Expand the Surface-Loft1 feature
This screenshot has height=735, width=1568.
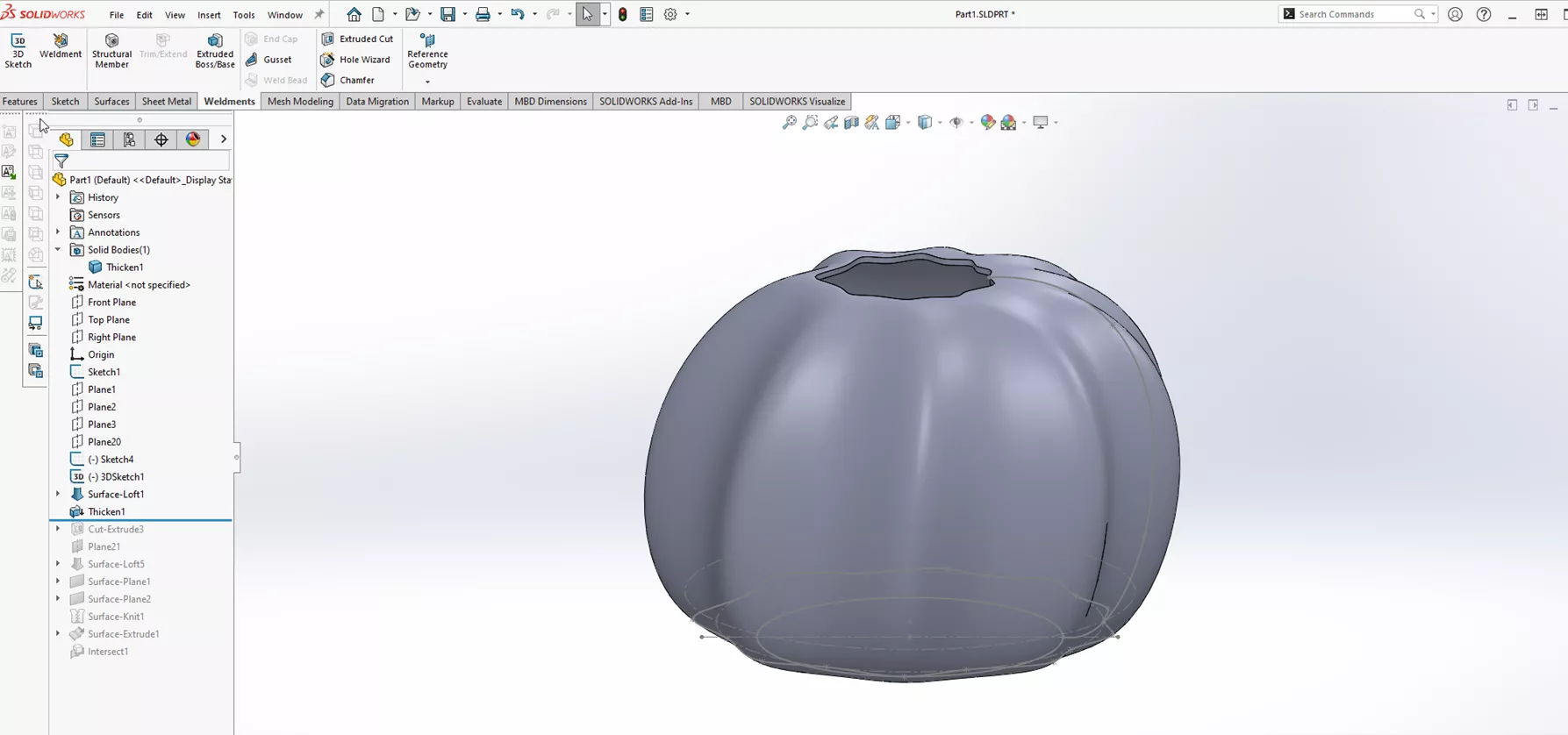[58, 495]
